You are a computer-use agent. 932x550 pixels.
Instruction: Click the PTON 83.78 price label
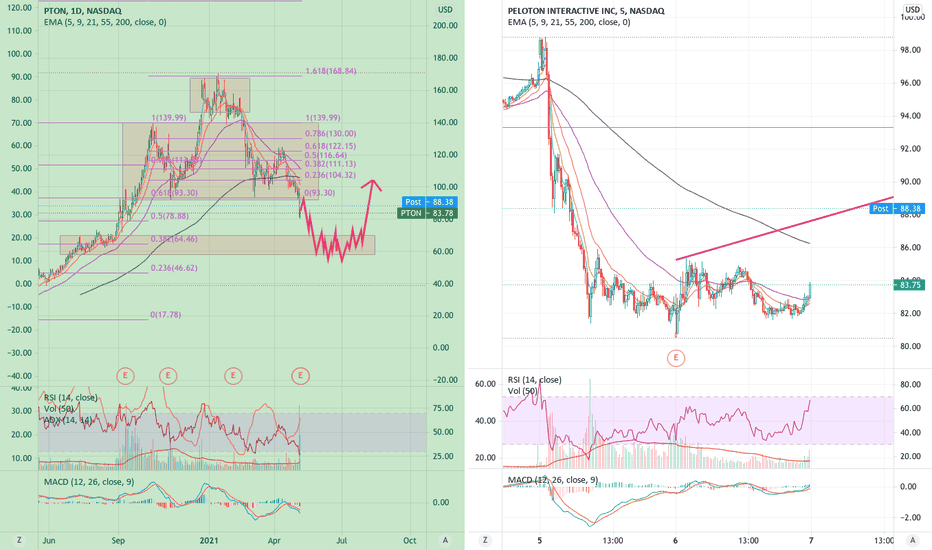pyautogui.click(x=427, y=213)
